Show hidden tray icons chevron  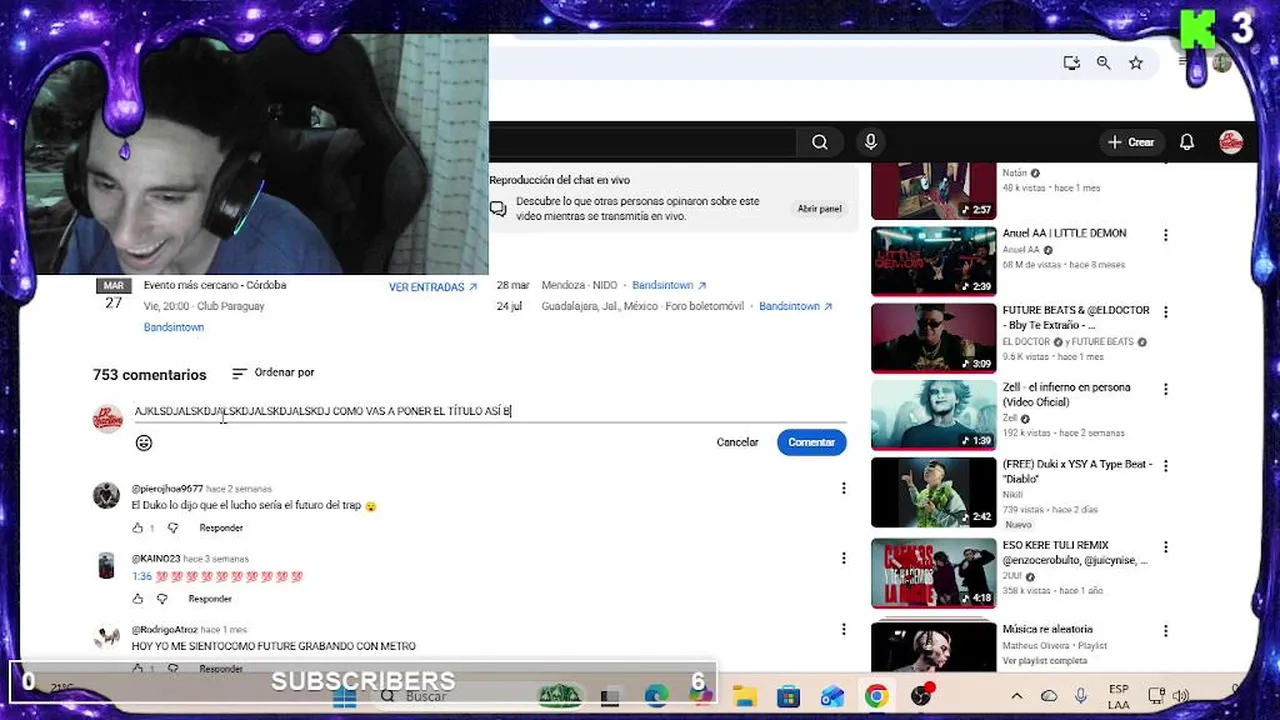(x=1017, y=696)
